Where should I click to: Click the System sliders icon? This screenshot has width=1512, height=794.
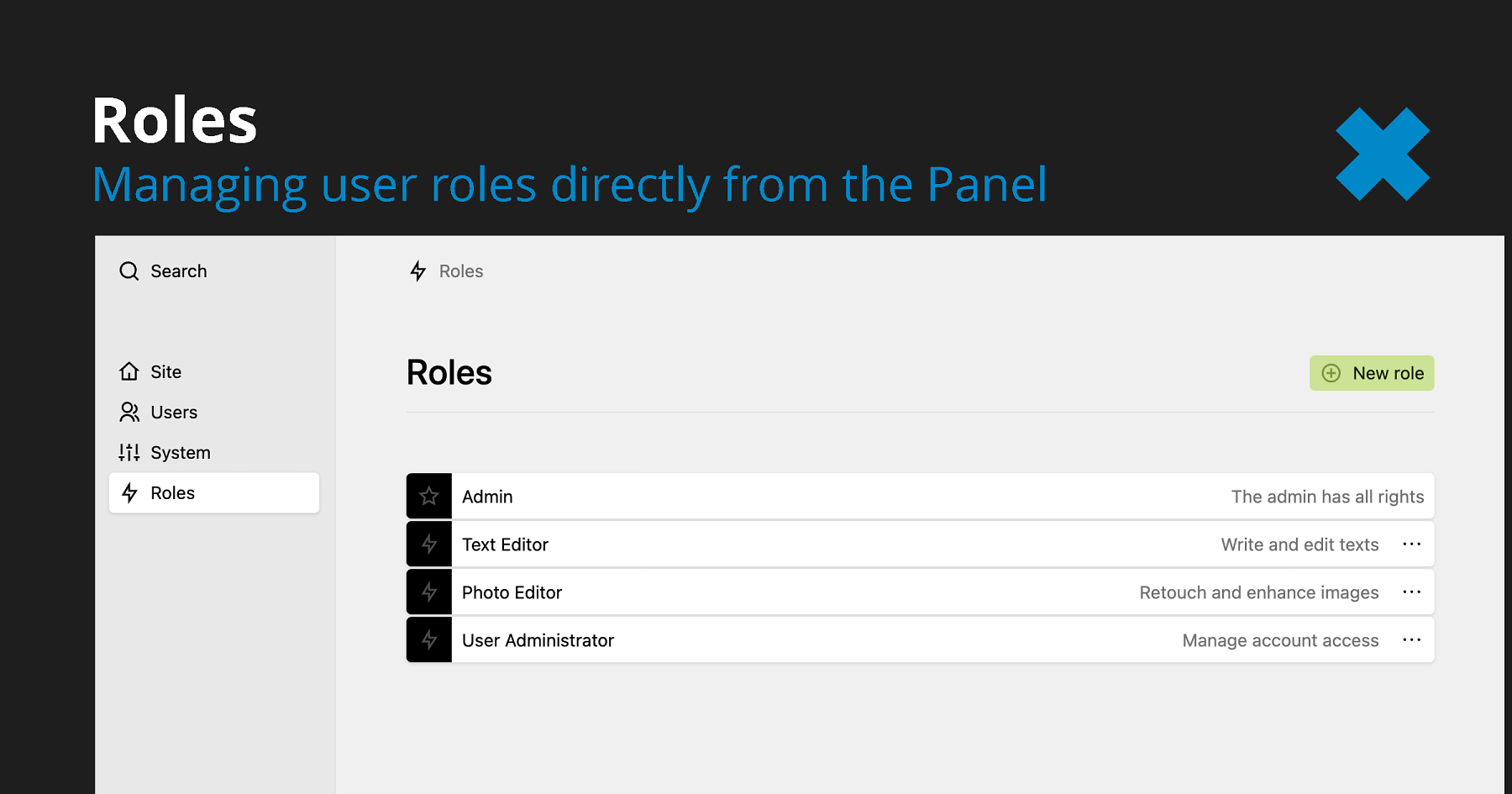point(129,452)
